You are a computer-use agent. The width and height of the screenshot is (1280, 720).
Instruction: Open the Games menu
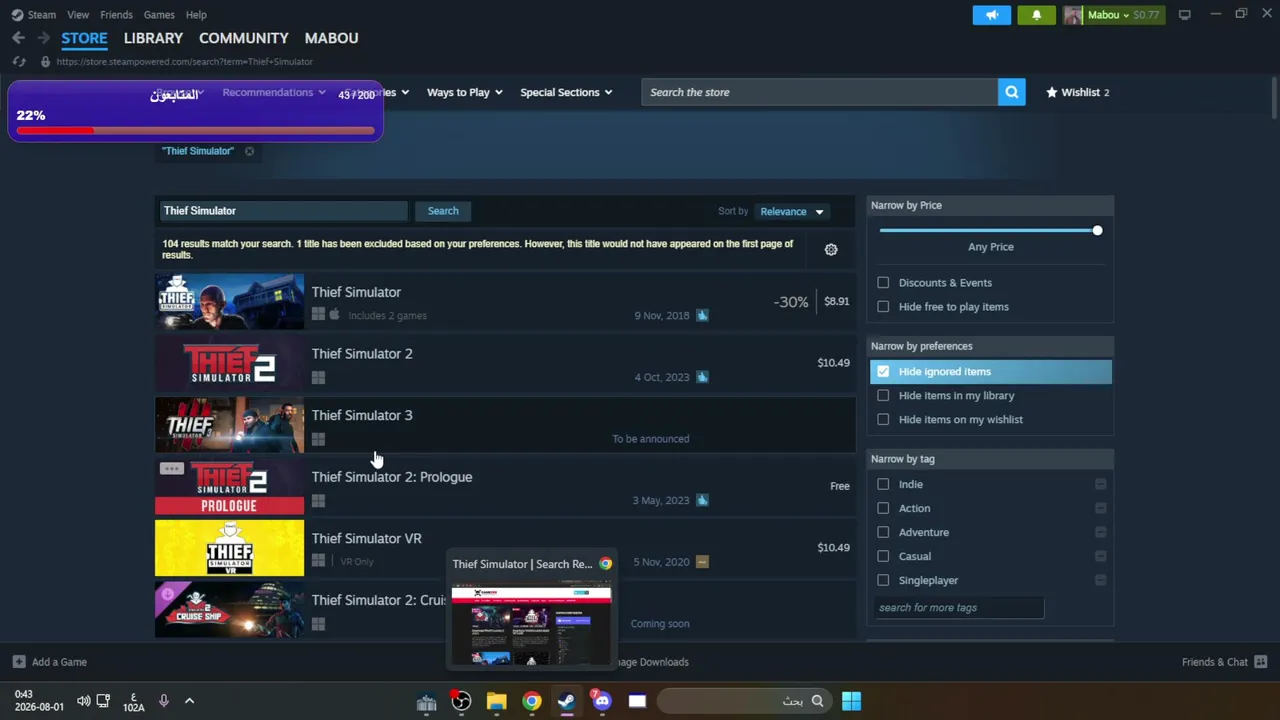(x=159, y=15)
